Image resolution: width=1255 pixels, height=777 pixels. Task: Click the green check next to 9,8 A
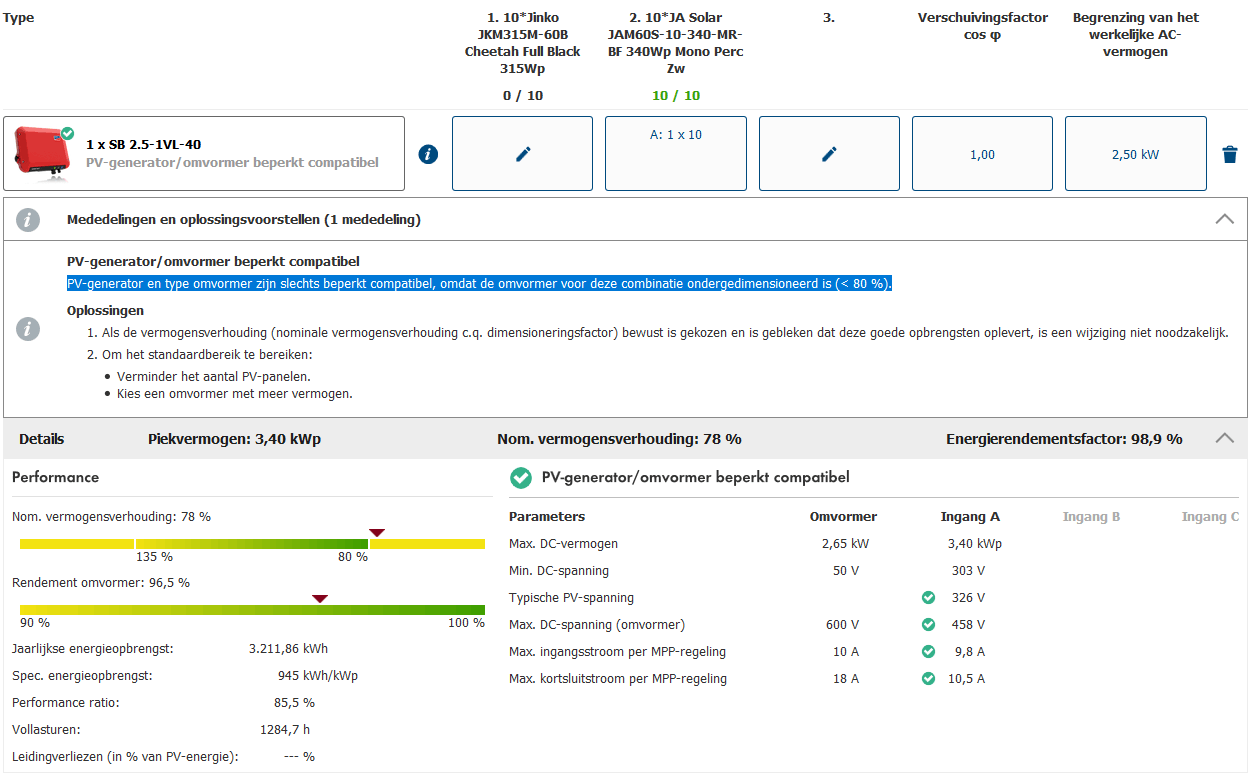928,652
